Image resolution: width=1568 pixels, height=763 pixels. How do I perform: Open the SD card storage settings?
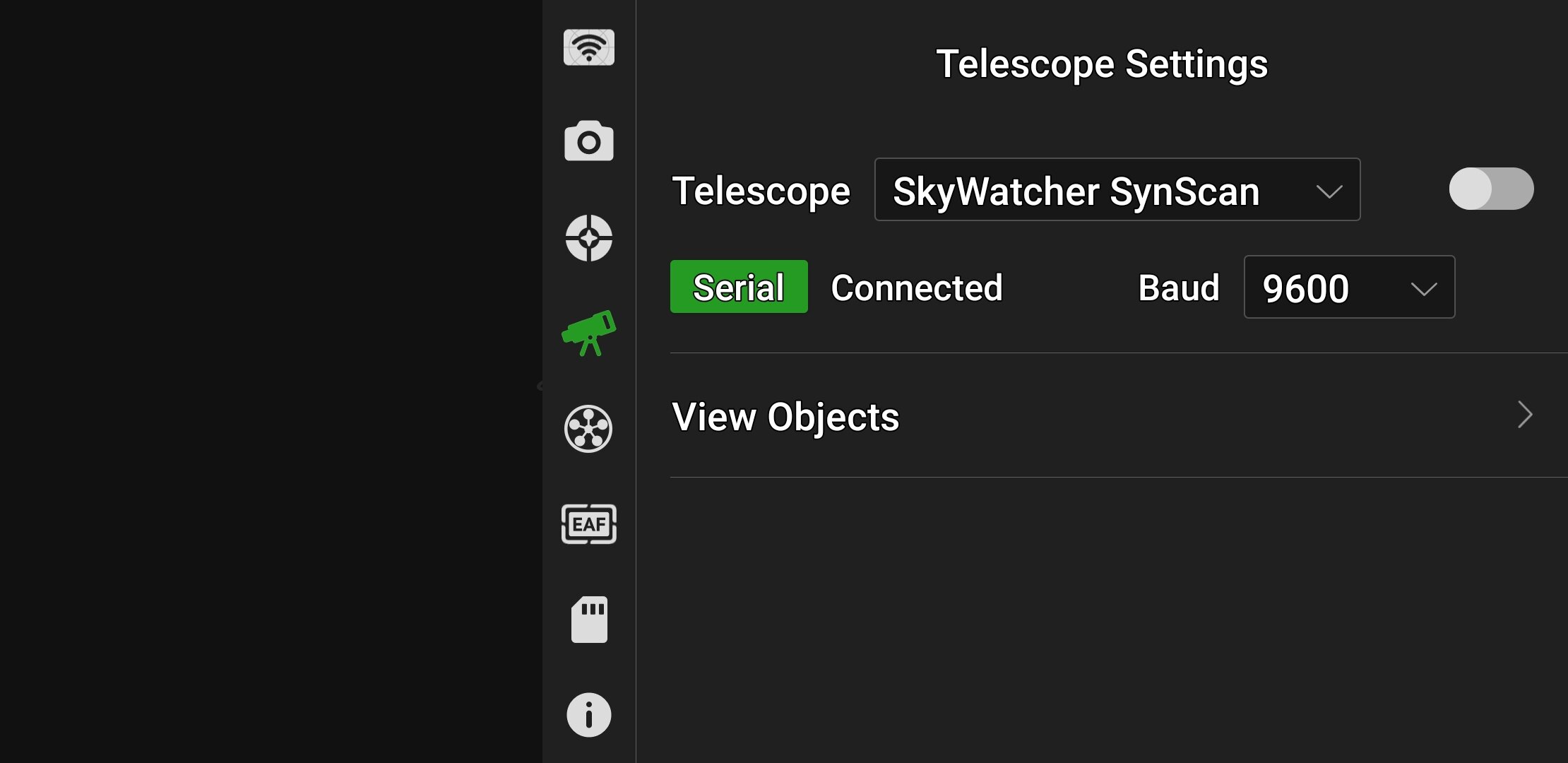(x=588, y=620)
